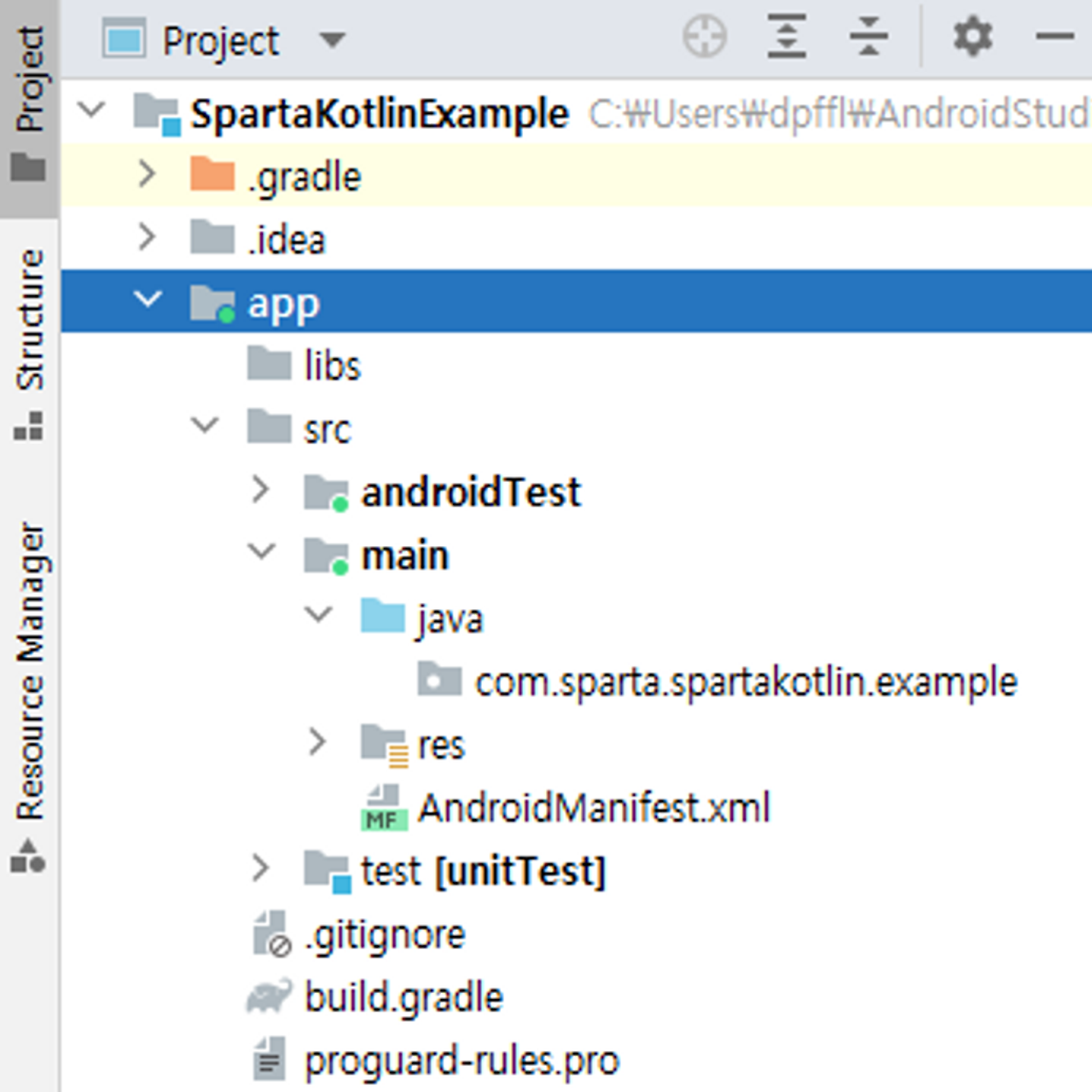
Task: Hide the Project tool window with the minus icon
Action: 1054,37
